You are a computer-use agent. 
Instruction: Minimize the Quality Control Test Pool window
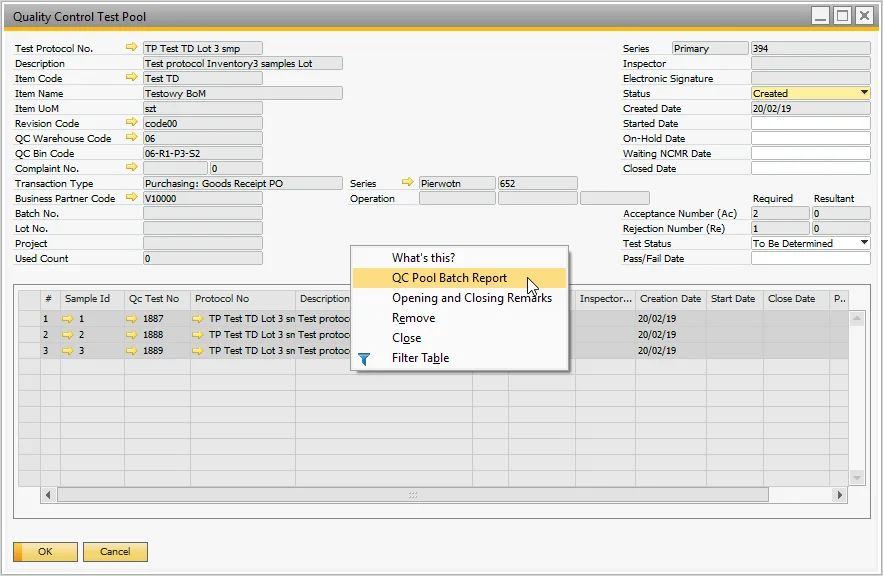click(820, 16)
